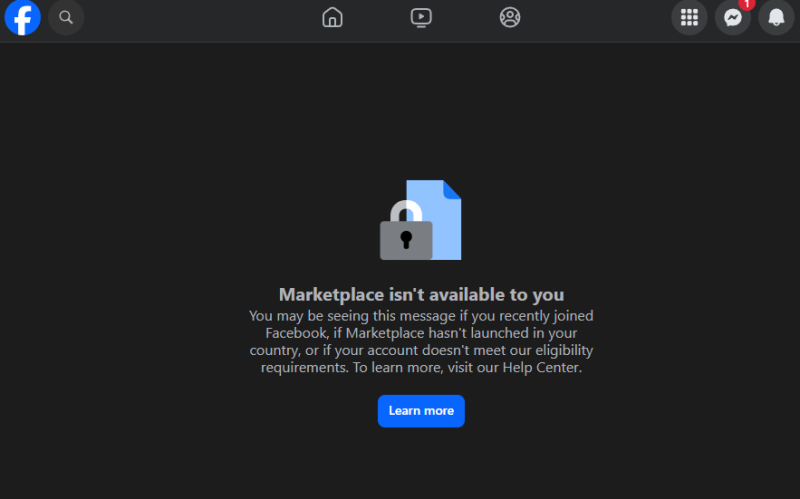This screenshot has height=499, width=800.
Task: Go to the Home feed tab
Action: pos(332,17)
